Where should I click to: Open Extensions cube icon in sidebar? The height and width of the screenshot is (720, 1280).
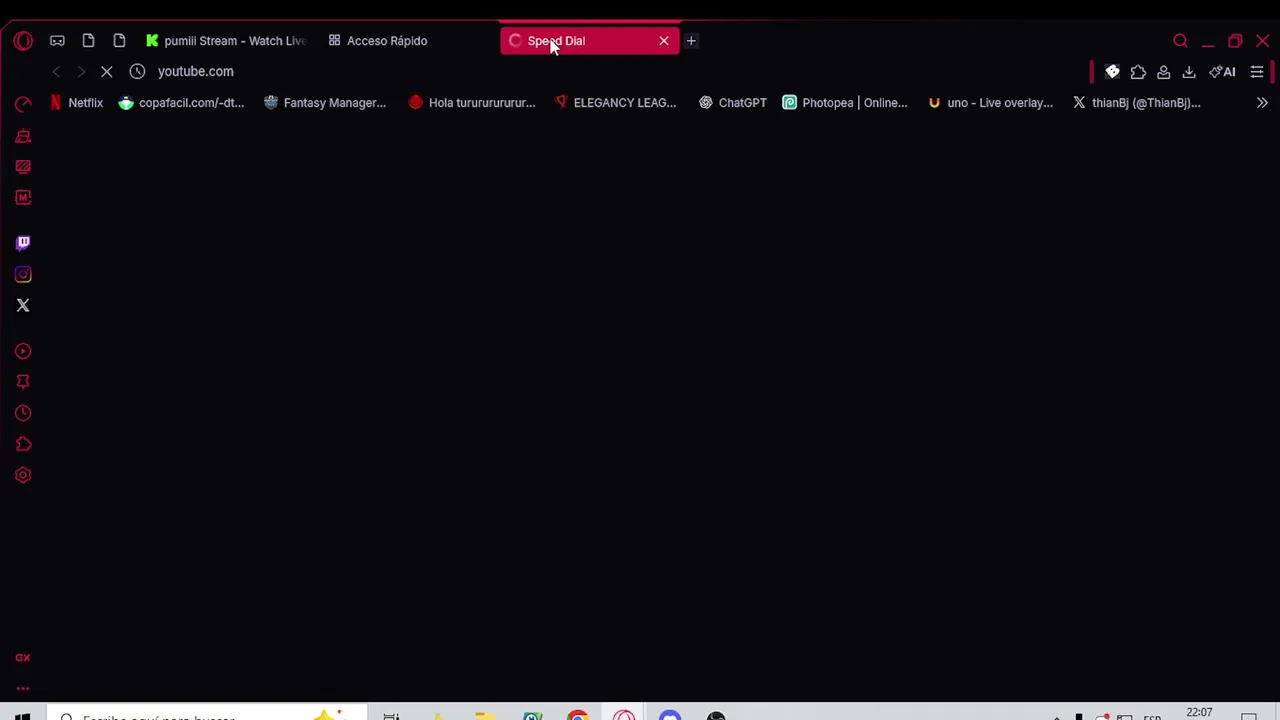click(x=23, y=444)
